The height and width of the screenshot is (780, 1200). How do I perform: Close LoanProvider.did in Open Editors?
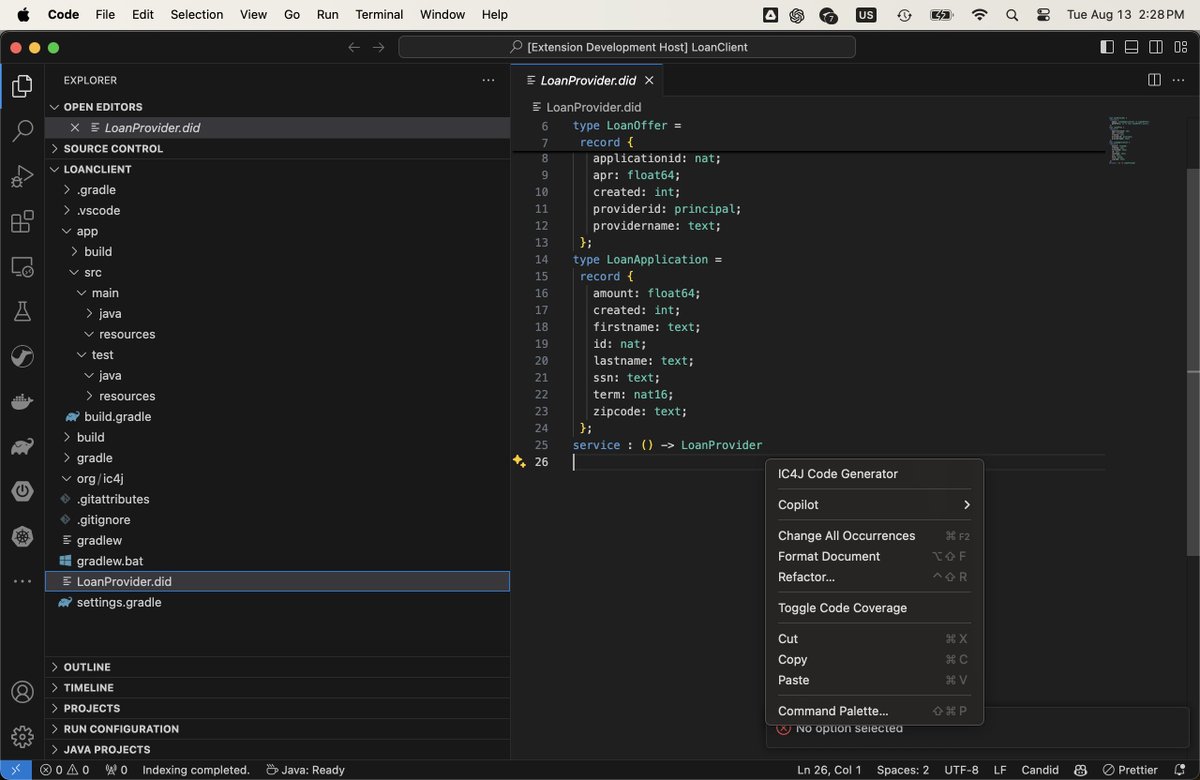[75, 128]
